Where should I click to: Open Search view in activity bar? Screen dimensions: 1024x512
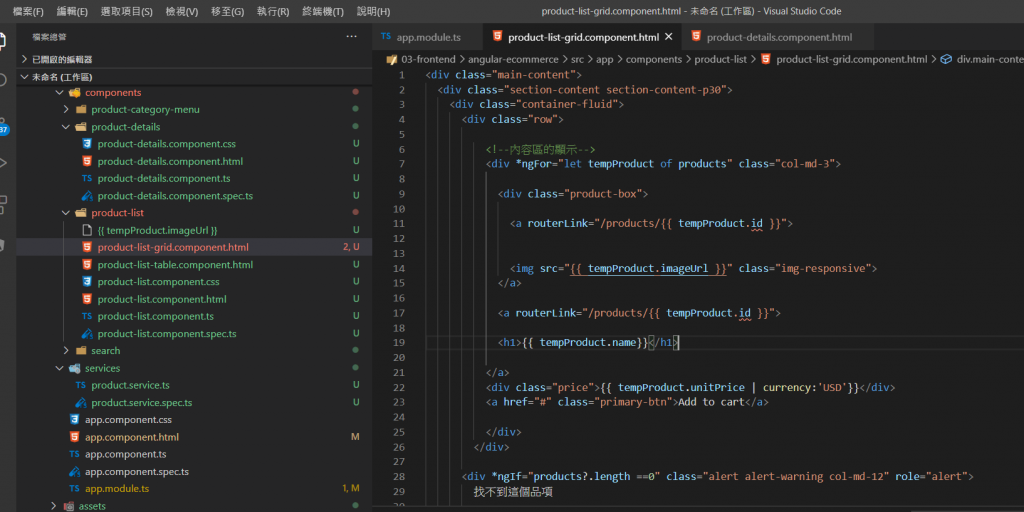[x=3, y=81]
